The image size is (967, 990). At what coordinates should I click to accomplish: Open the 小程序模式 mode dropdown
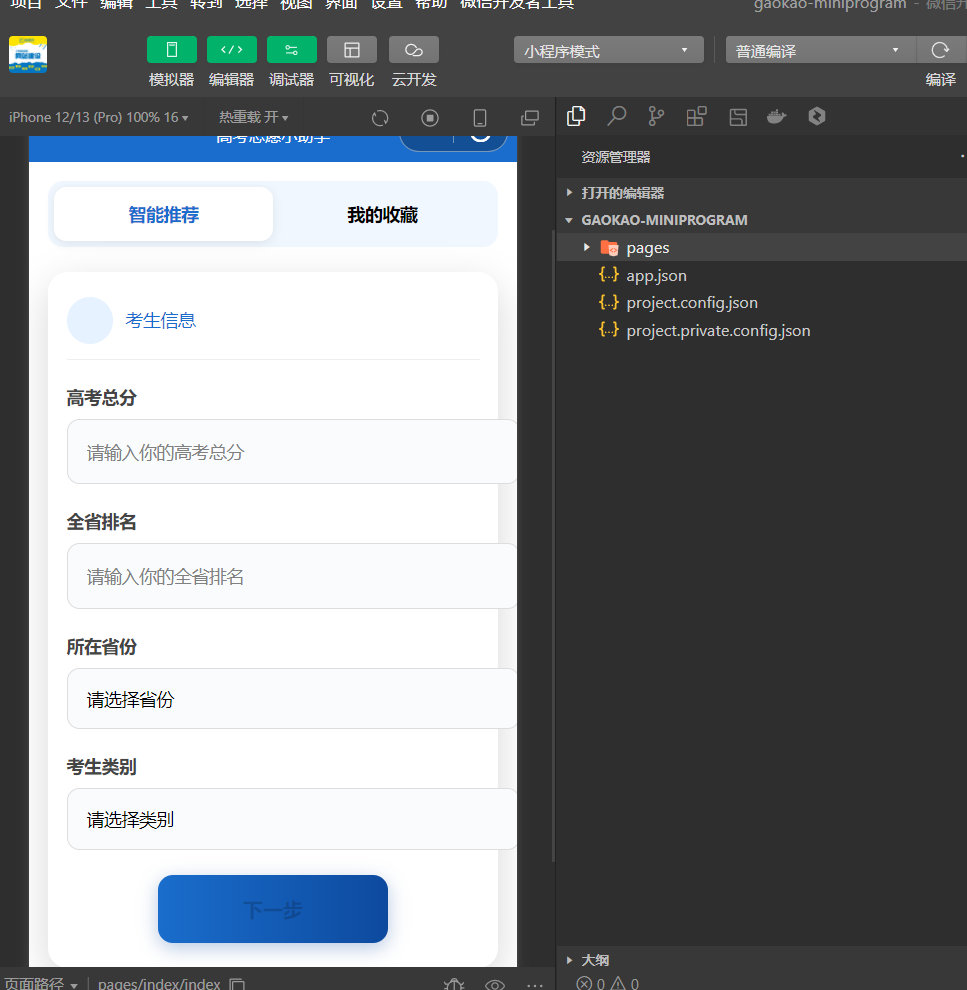point(608,50)
